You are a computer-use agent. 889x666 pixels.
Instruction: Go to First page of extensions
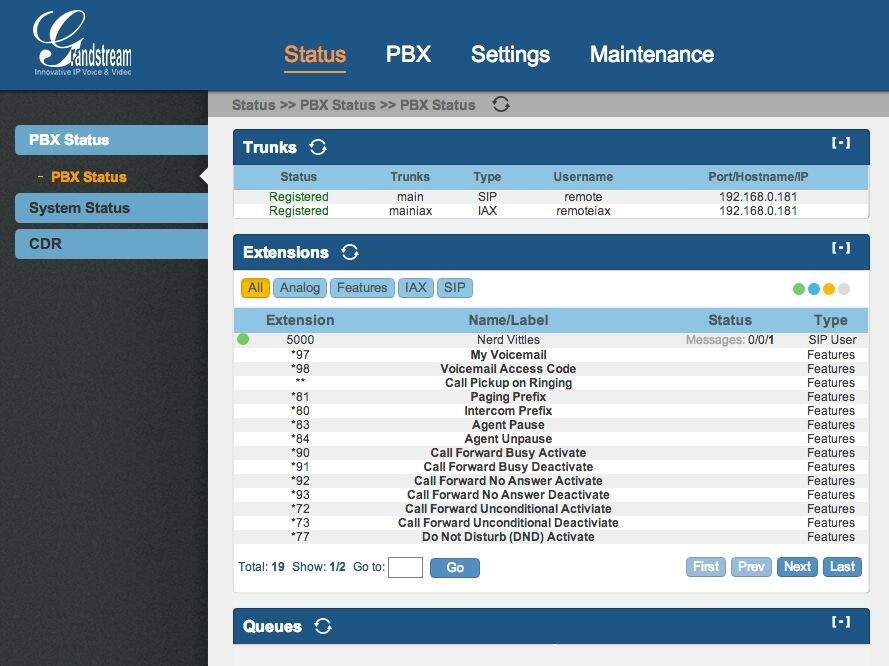706,567
